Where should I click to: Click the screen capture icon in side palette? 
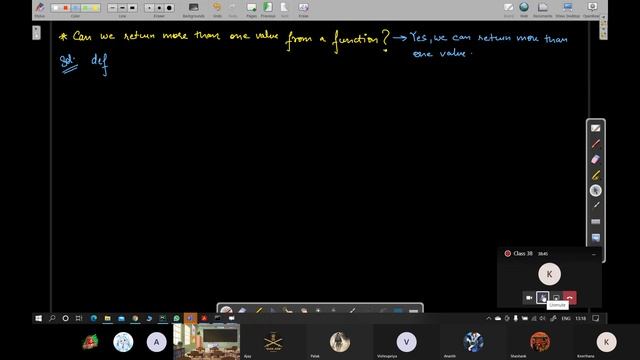pyautogui.click(x=596, y=237)
